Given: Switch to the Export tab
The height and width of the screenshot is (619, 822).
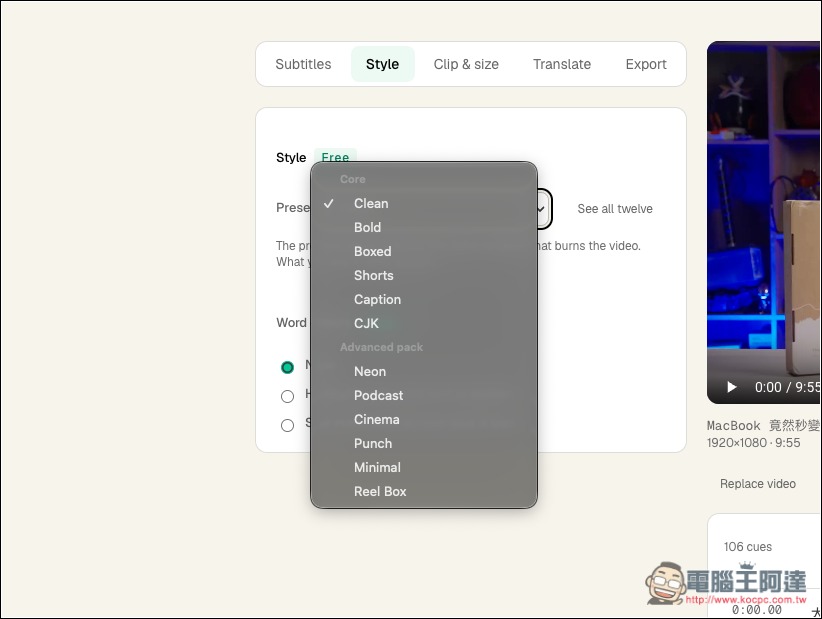Looking at the screenshot, I should [x=646, y=64].
